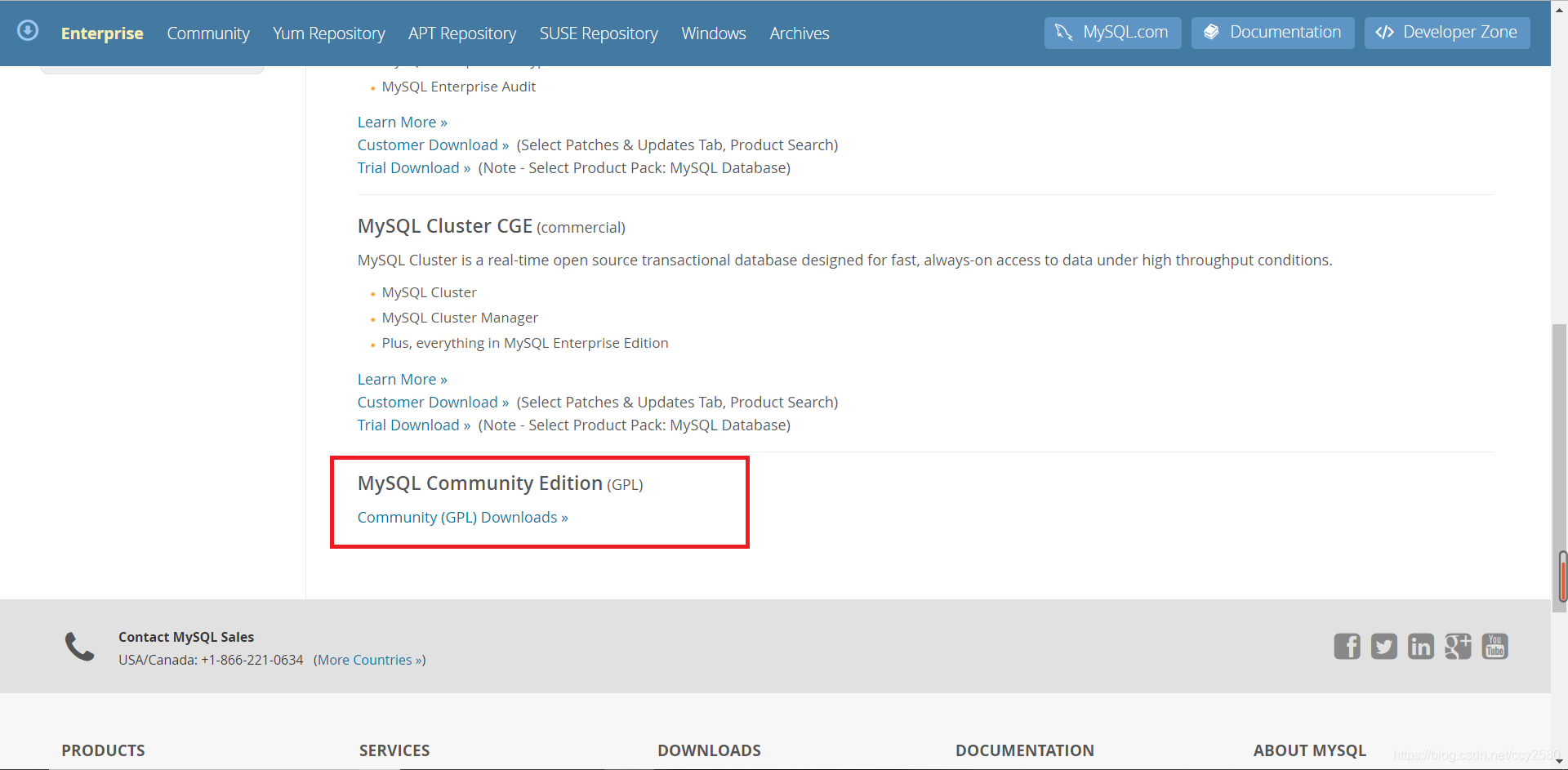
Task: Open the SUSE Repository tab
Action: pos(599,33)
